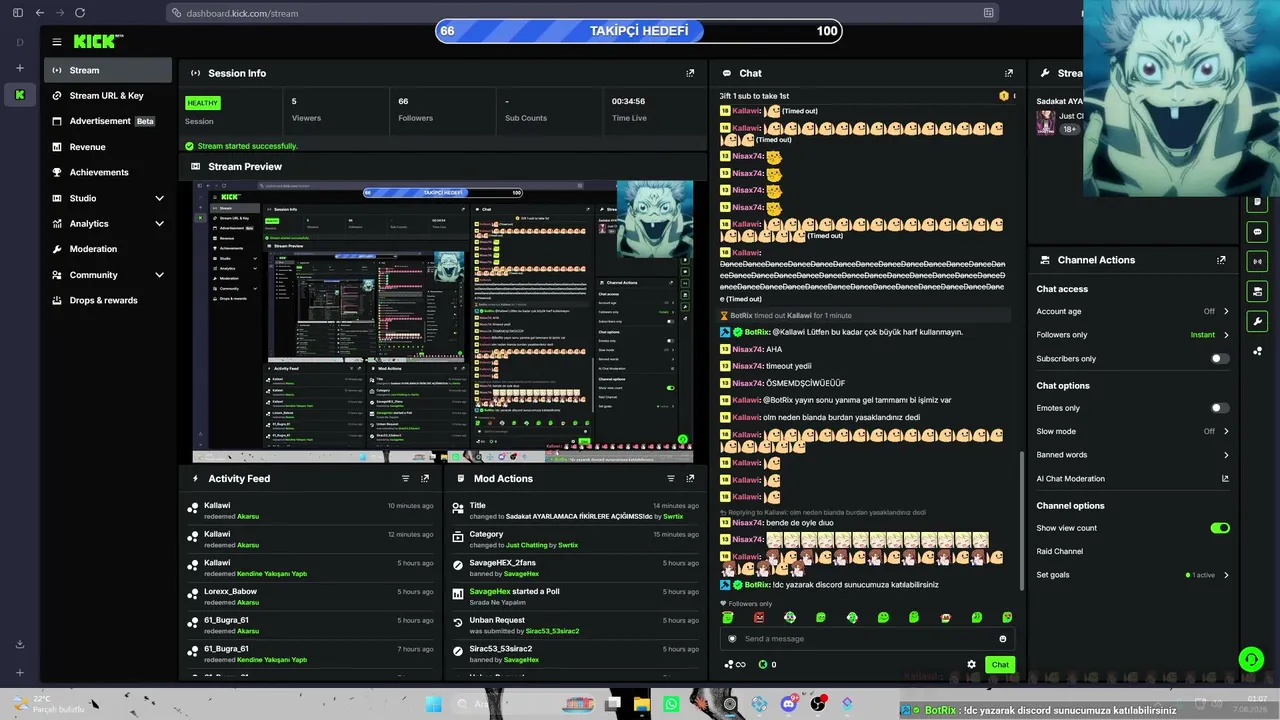Viewport: 1280px width, 720px height.
Task: Open AI Chat Moderation external link
Action: (1225, 479)
